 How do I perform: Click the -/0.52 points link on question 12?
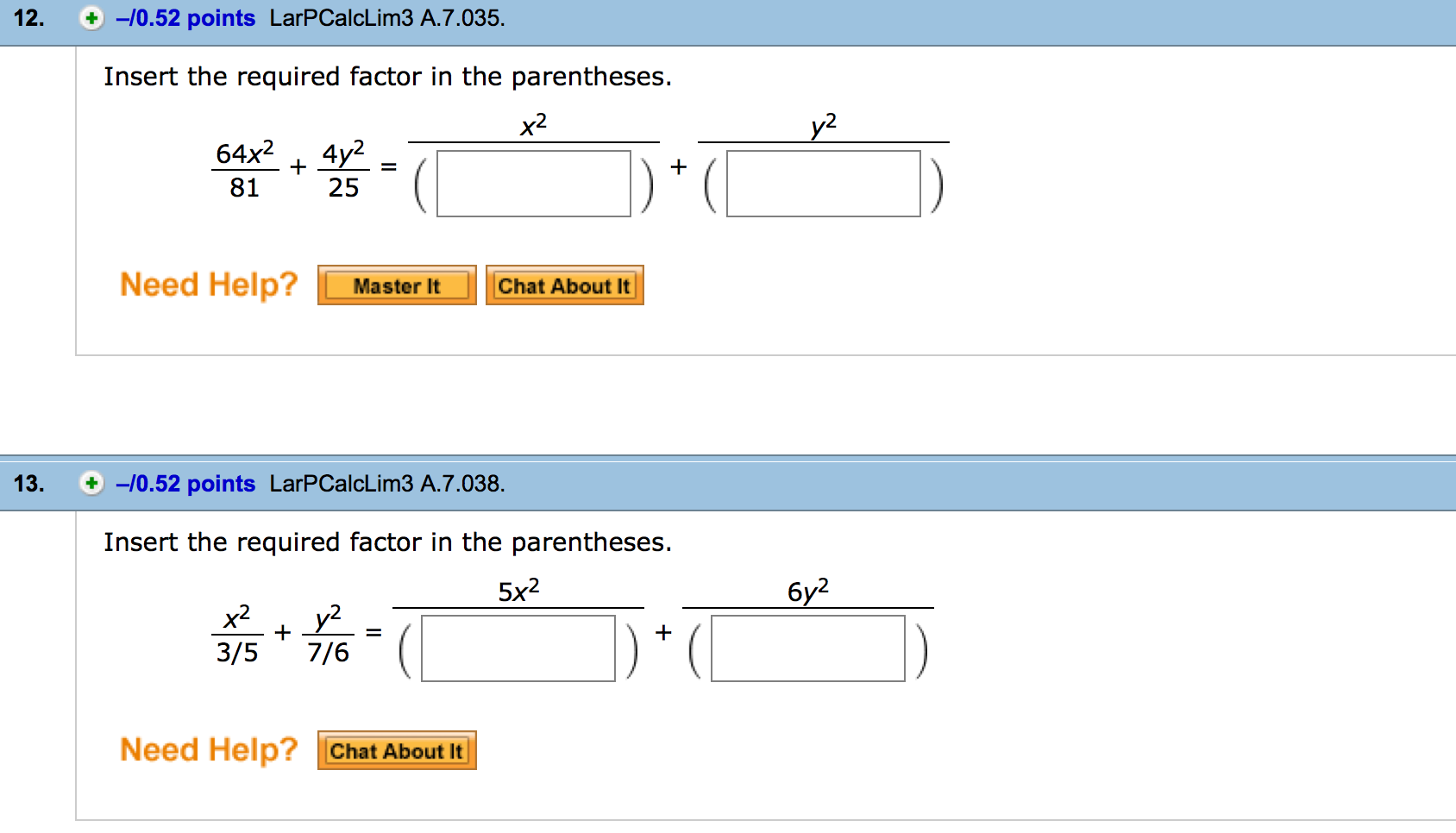(187, 19)
